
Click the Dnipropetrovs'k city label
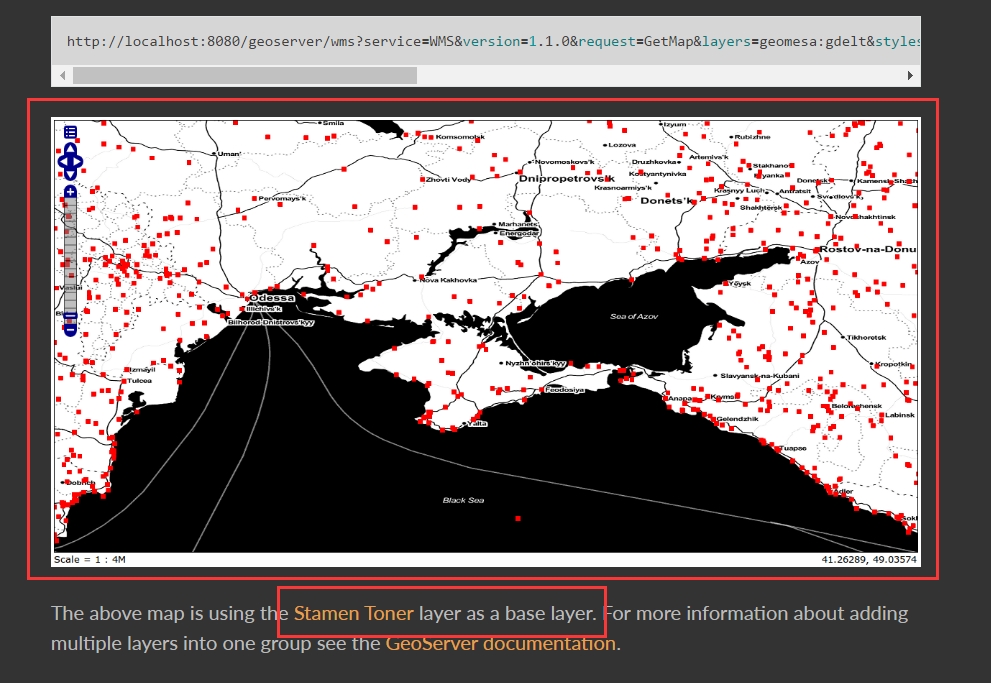click(x=566, y=178)
